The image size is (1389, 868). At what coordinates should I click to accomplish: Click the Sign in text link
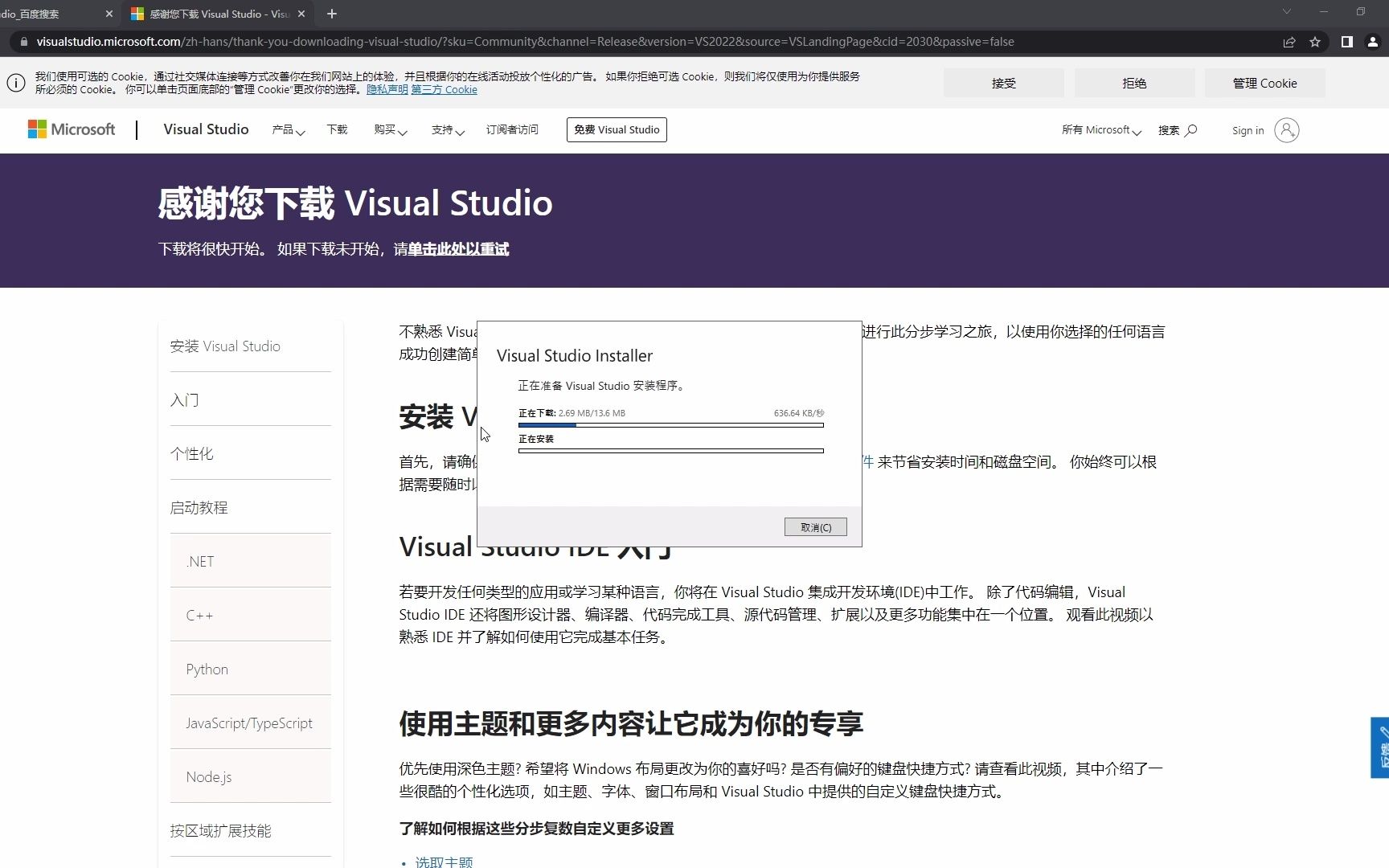pyautogui.click(x=1248, y=130)
